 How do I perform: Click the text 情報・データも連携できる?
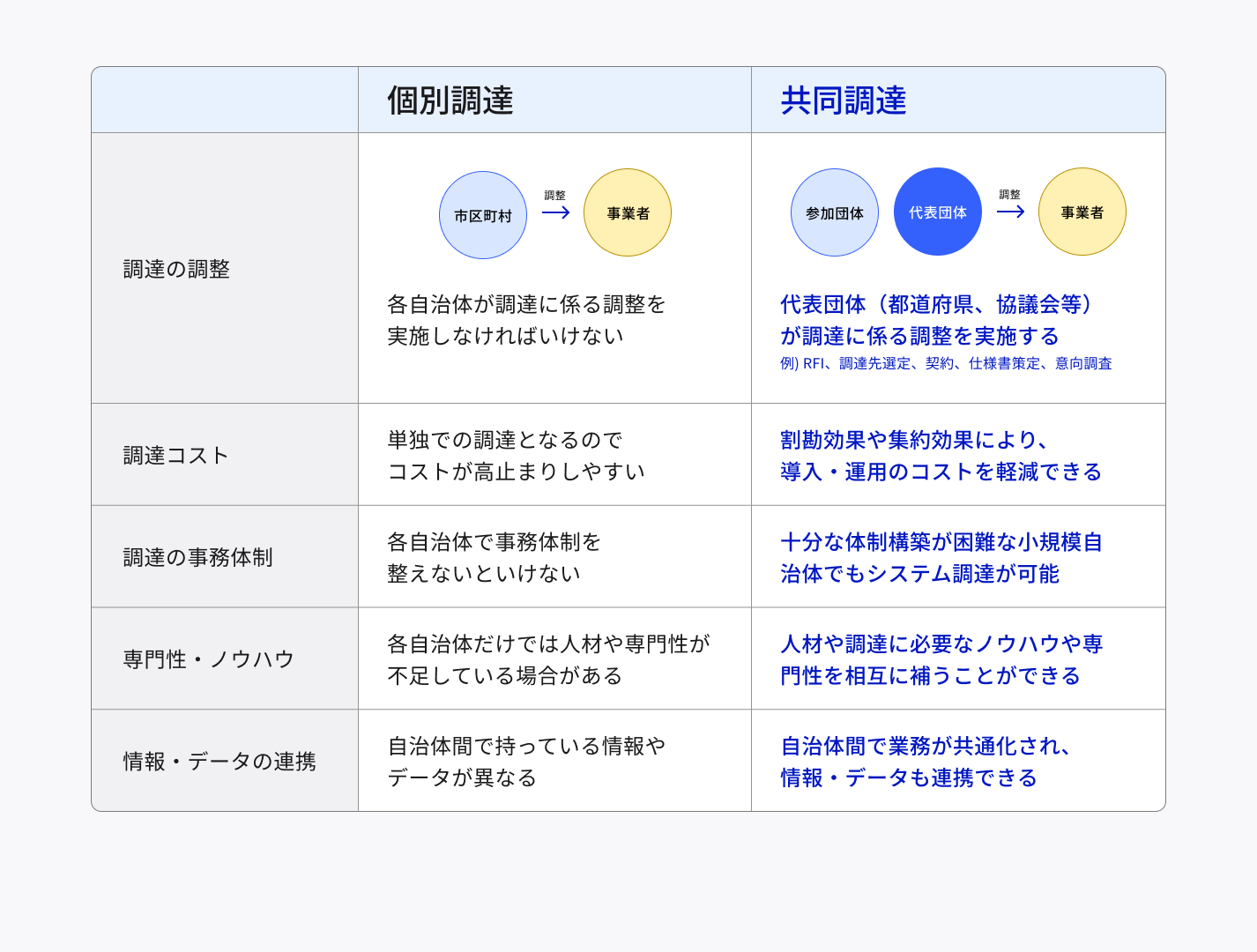[909, 777]
